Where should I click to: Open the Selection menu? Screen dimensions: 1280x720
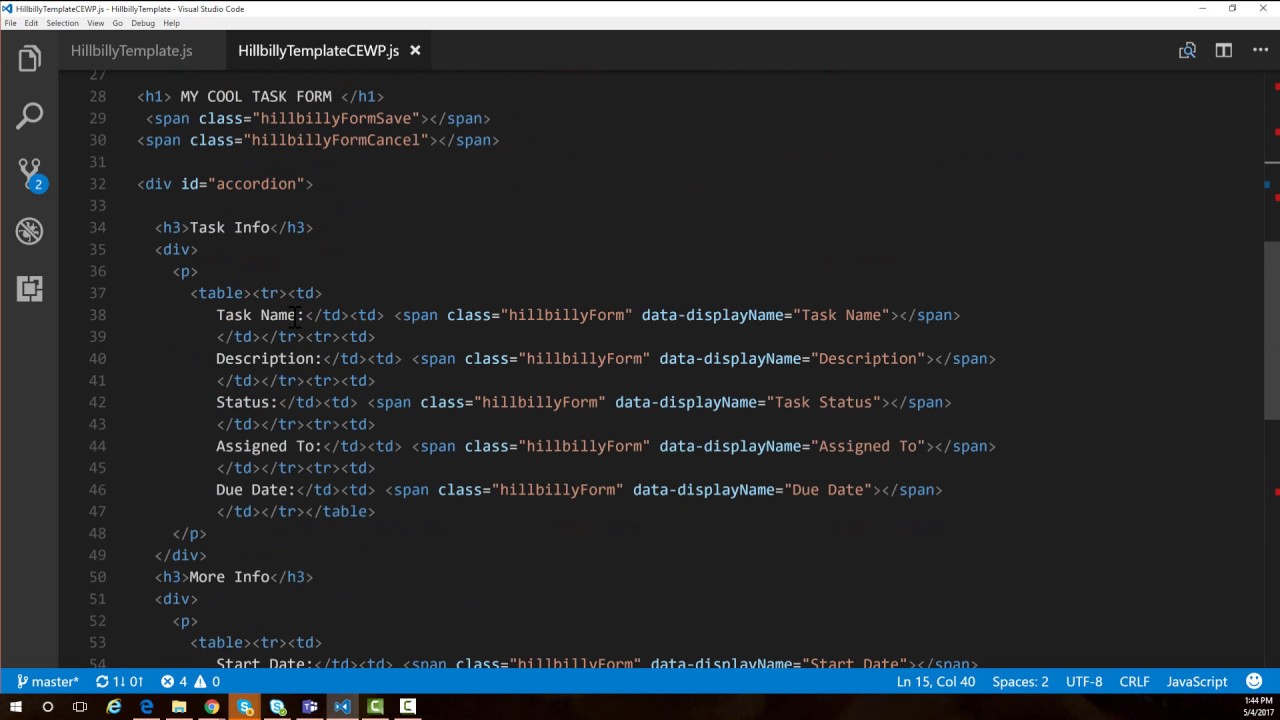coord(62,23)
